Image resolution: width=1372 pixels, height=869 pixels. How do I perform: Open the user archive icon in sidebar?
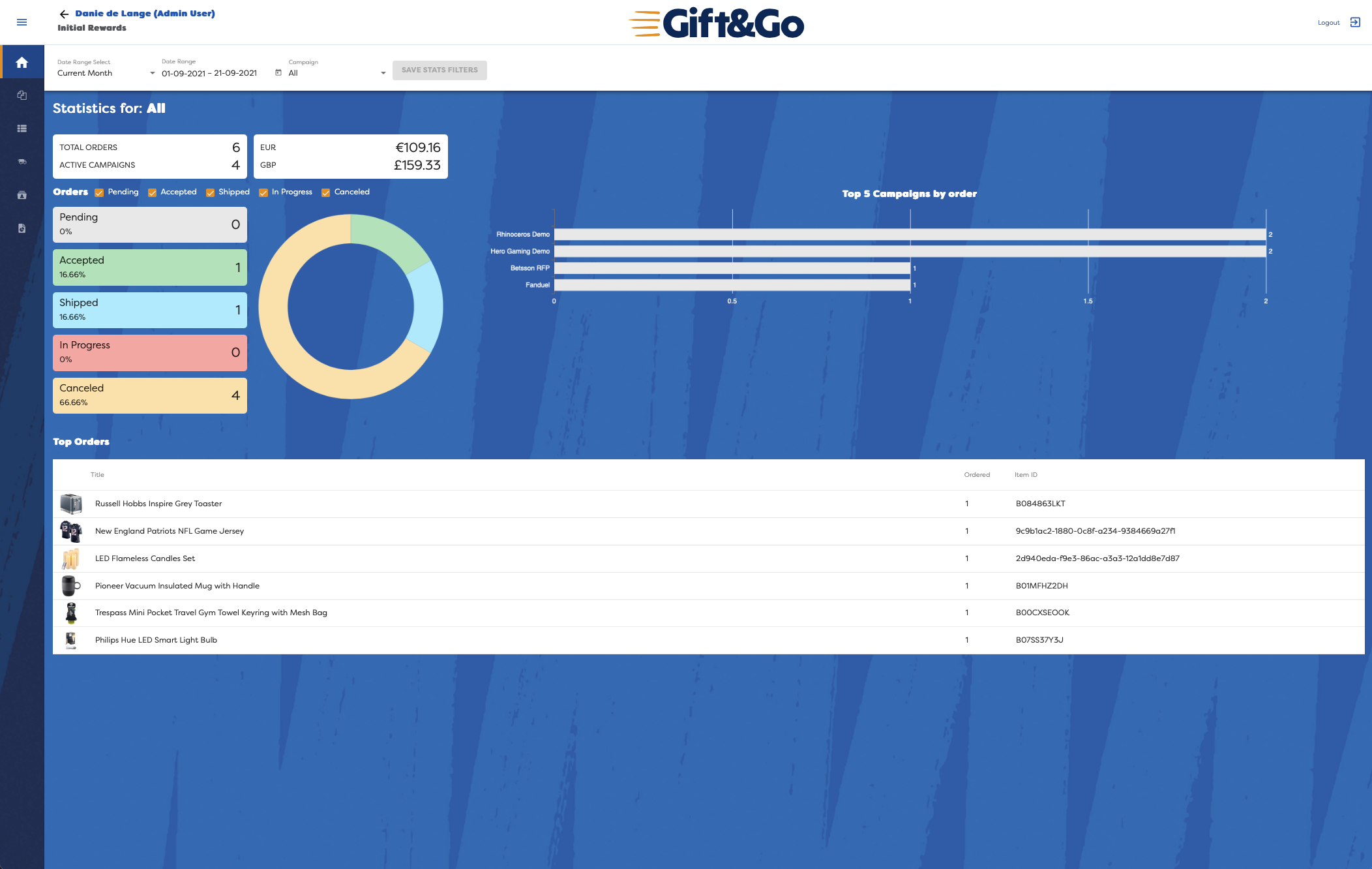(x=22, y=194)
